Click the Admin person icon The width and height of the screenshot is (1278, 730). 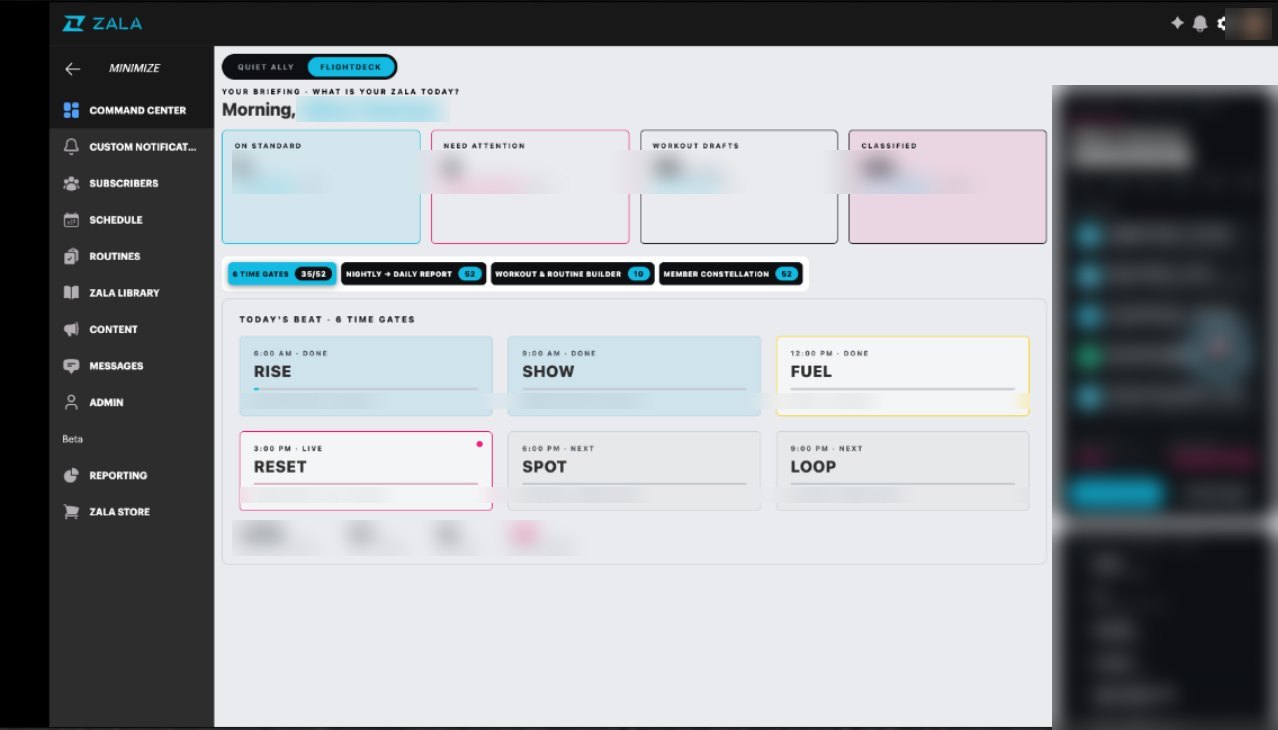(x=71, y=402)
